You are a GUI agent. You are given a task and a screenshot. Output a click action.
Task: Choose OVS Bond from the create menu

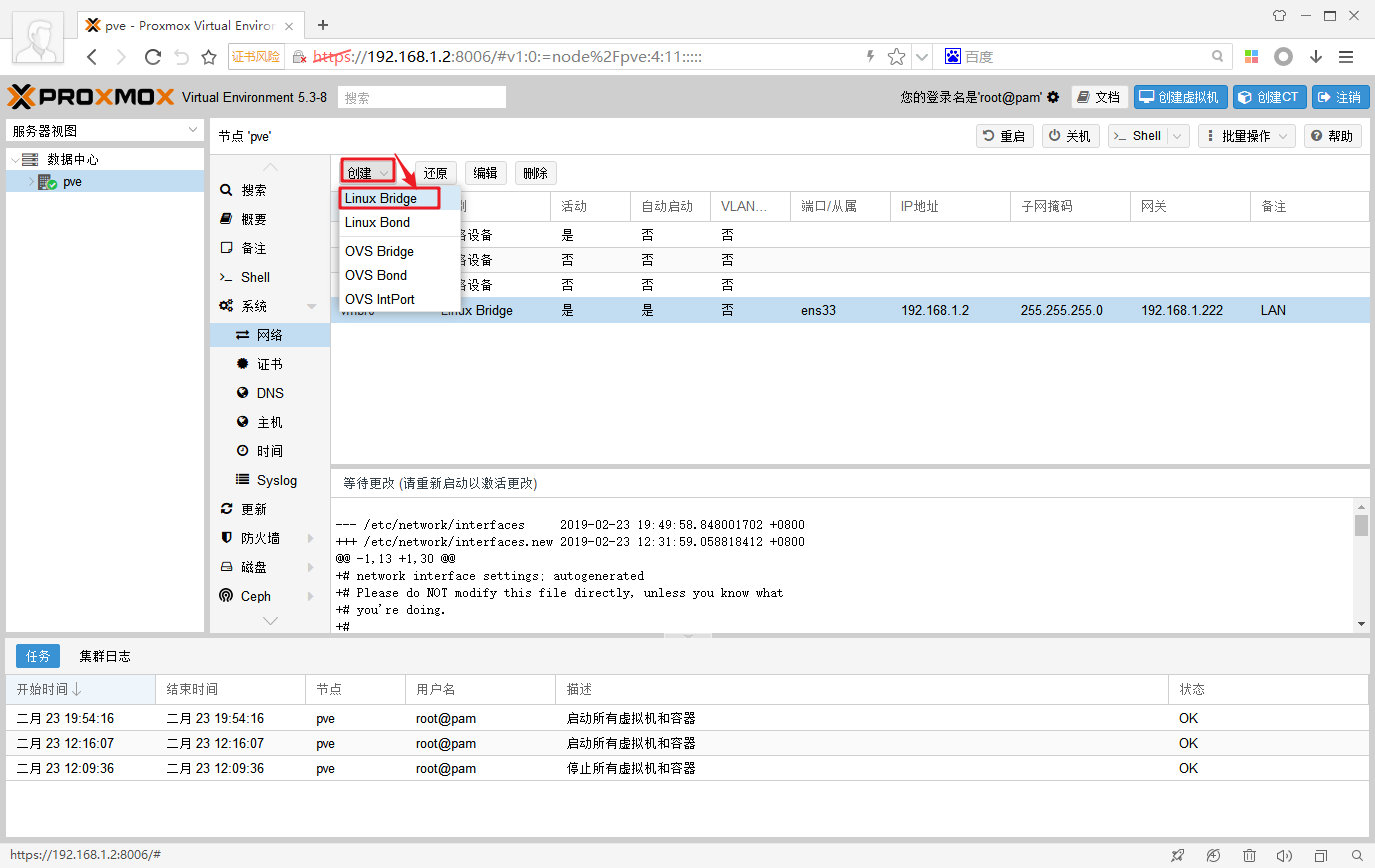[x=397, y=275]
